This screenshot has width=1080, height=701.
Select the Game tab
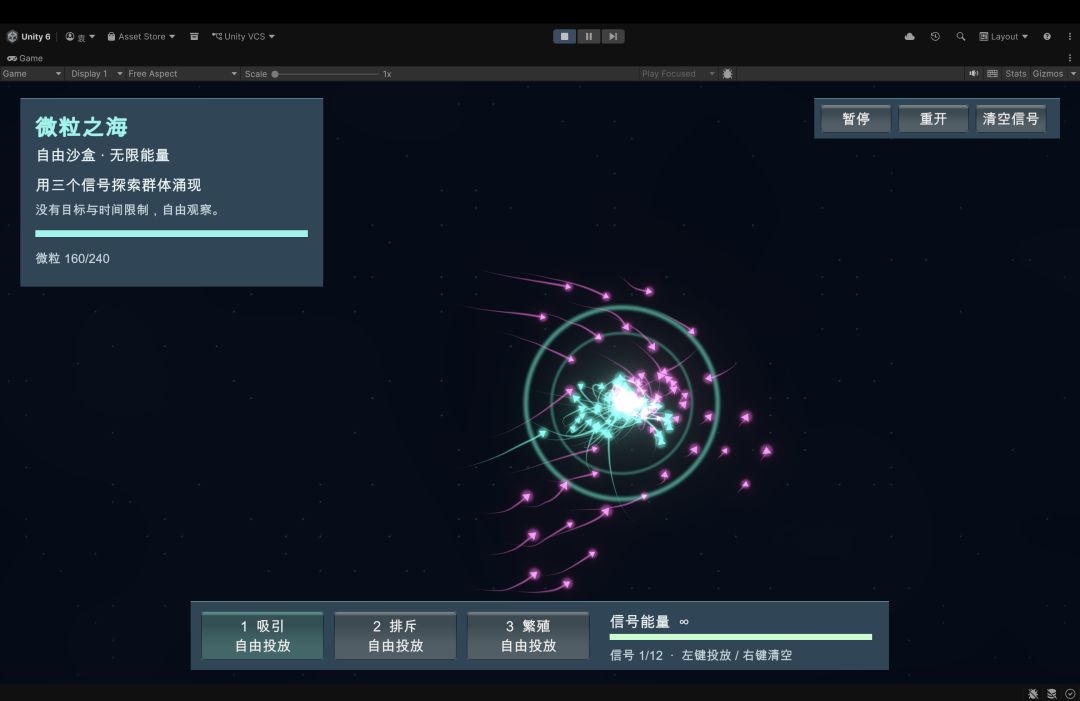coord(25,58)
